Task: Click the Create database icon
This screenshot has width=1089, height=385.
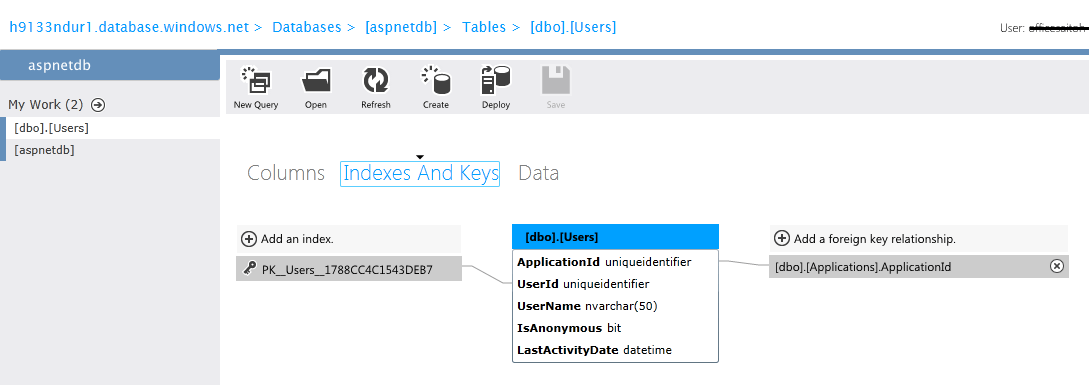Action: click(x=435, y=81)
